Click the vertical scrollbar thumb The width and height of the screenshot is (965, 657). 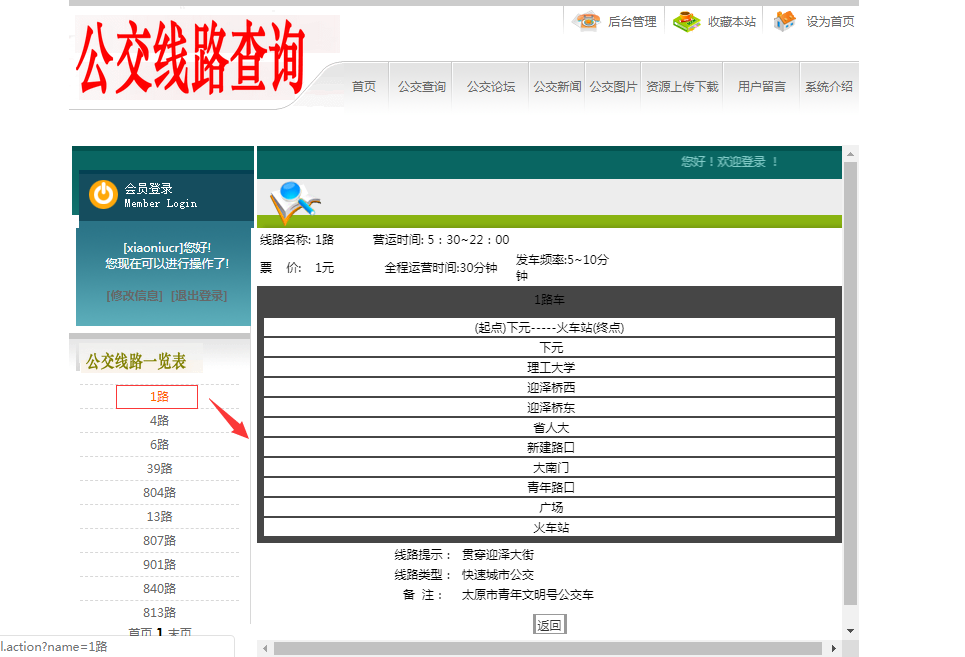click(850, 384)
